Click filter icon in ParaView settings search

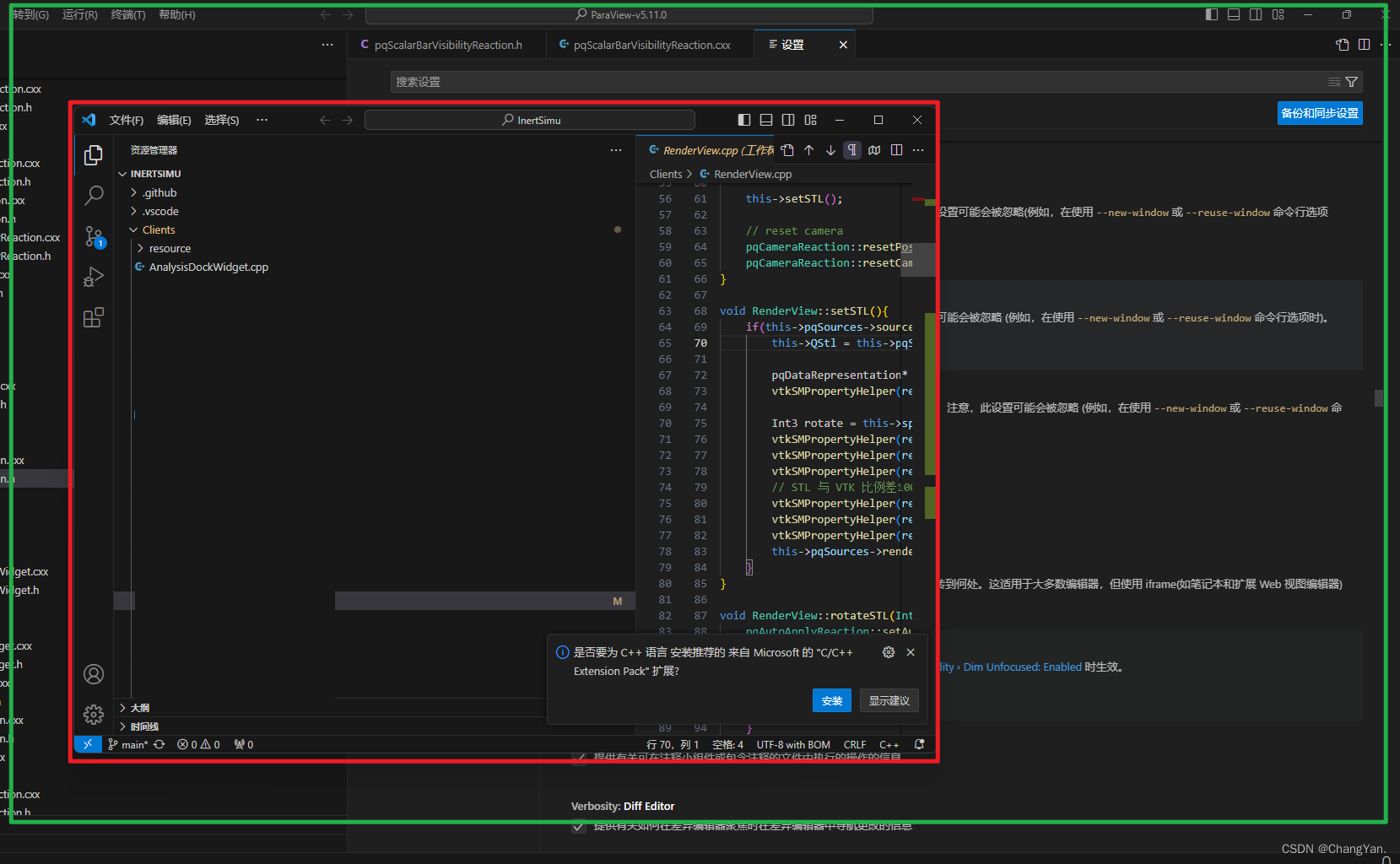click(1352, 82)
